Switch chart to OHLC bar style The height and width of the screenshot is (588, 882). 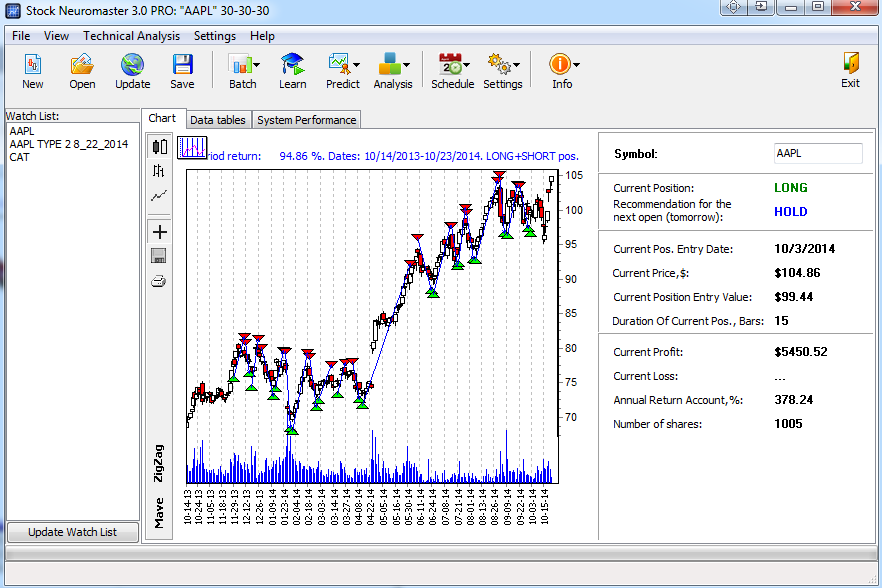click(159, 171)
